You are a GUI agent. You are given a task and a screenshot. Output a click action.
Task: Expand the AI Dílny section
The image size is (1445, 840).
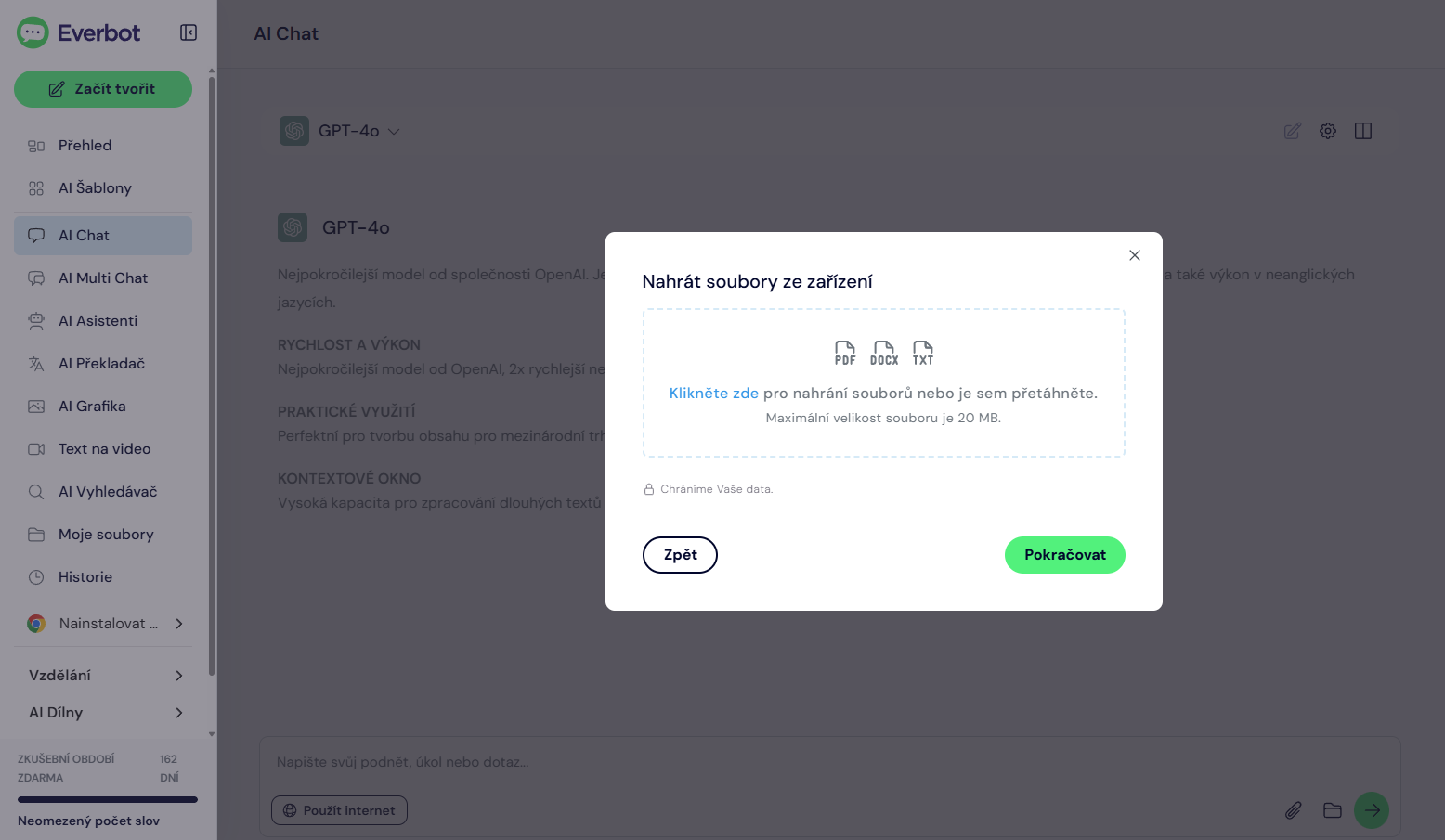tap(104, 712)
